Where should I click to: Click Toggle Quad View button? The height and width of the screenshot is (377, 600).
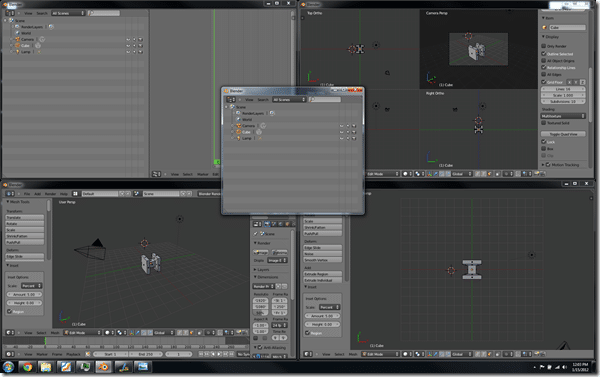coord(563,134)
